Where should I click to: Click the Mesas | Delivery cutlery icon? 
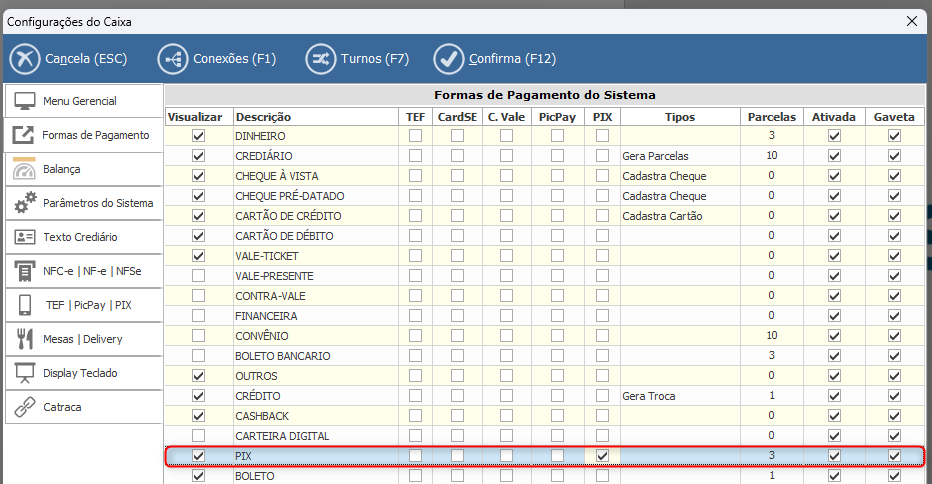25,339
